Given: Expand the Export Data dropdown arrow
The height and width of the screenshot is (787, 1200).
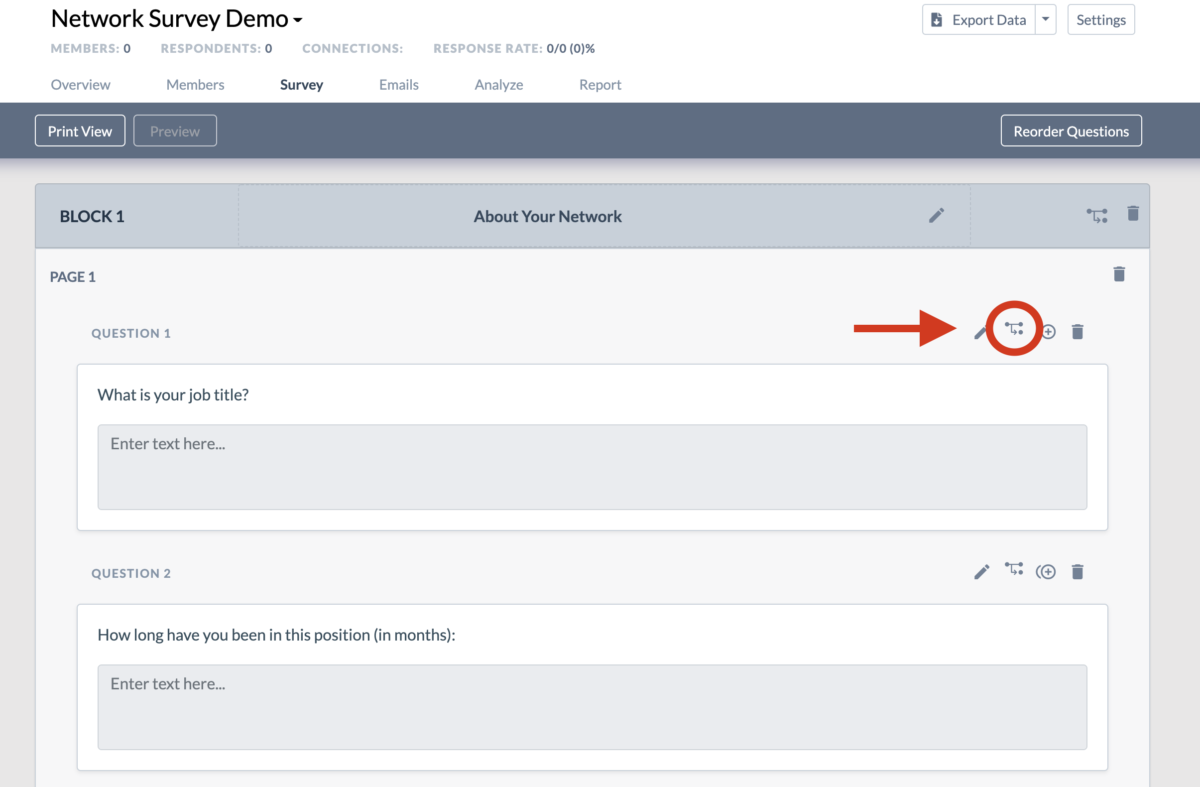Looking at the screenshot, I should click(x=1046, y=19).
